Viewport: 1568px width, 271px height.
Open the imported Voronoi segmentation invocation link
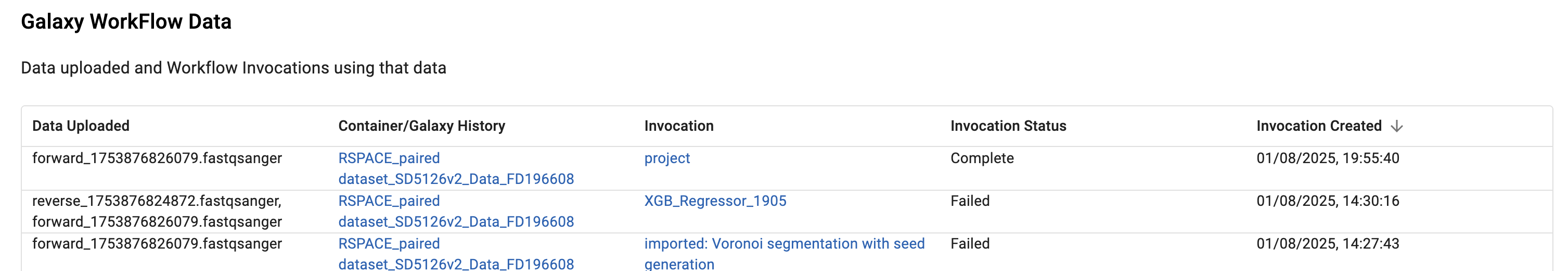[785, 254]
